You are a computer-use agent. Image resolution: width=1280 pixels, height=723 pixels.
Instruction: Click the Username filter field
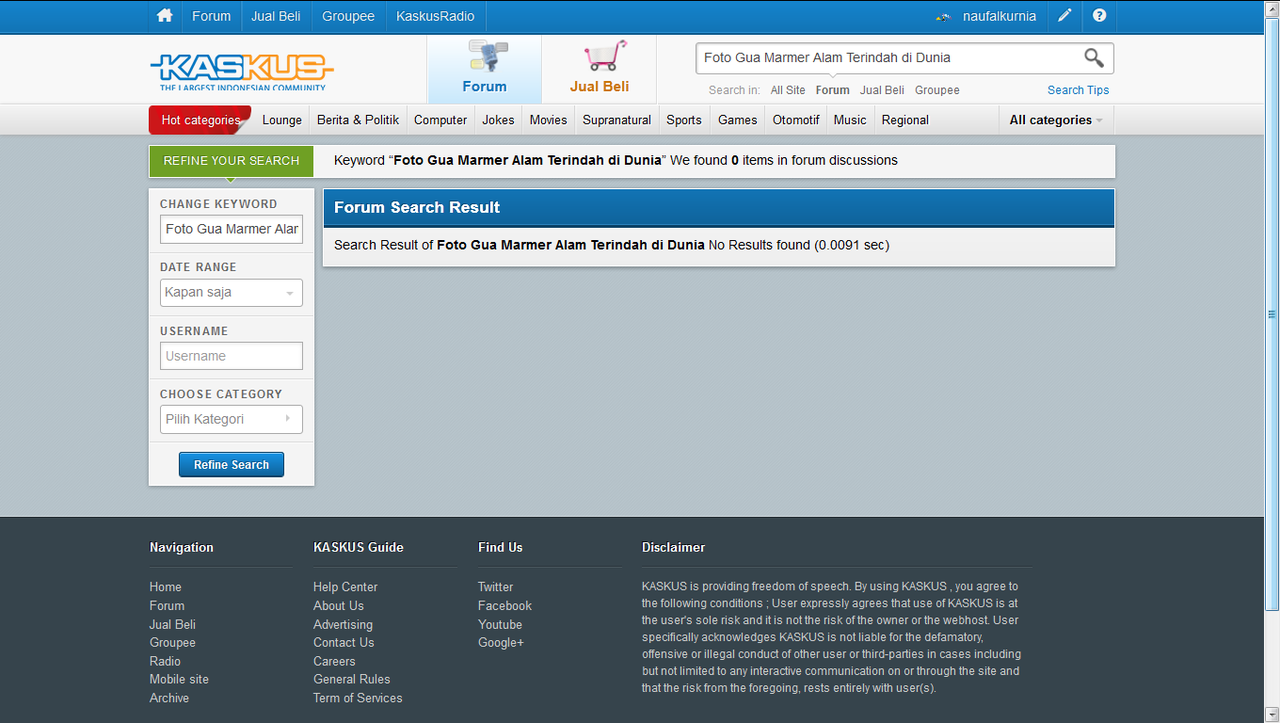coord(231,356)
